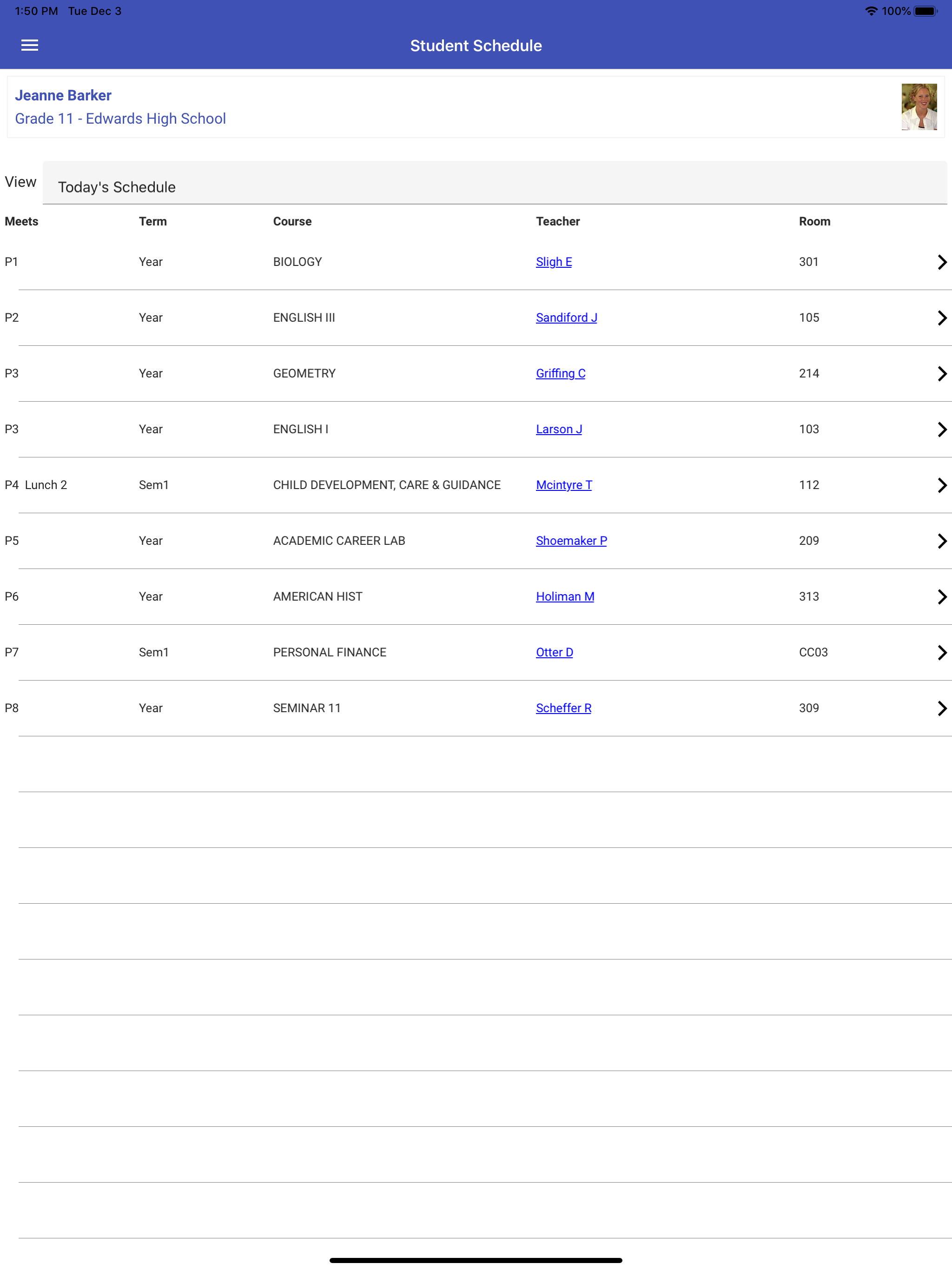952x1270 pixels.
Task: Tap Jeanne Barker's profile photo
Action: point(918,107)
